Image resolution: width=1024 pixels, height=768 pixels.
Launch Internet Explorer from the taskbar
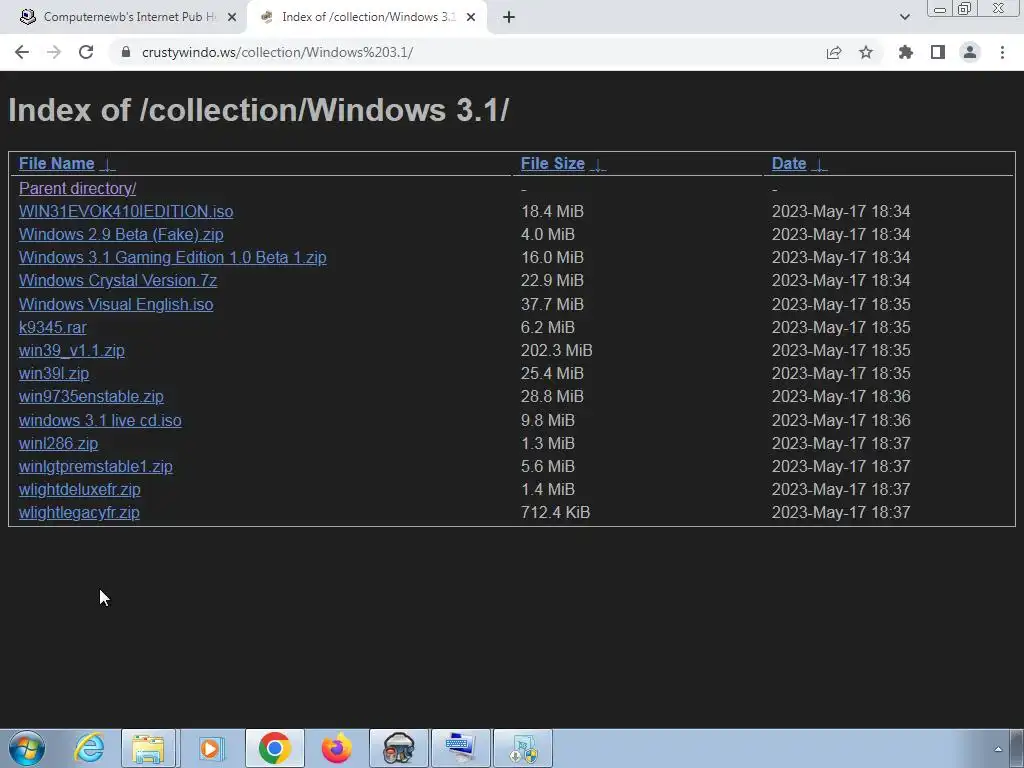point(88,748)
